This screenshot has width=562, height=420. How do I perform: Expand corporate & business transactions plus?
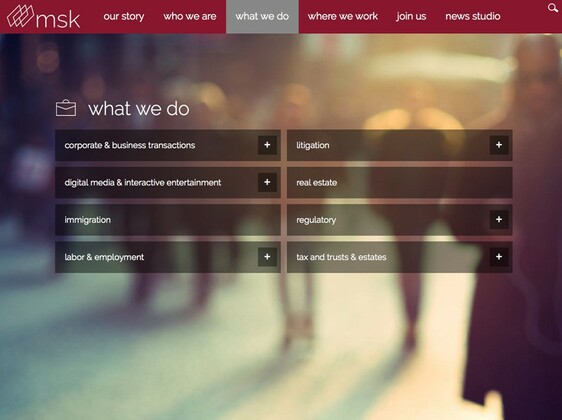[267, 145]
